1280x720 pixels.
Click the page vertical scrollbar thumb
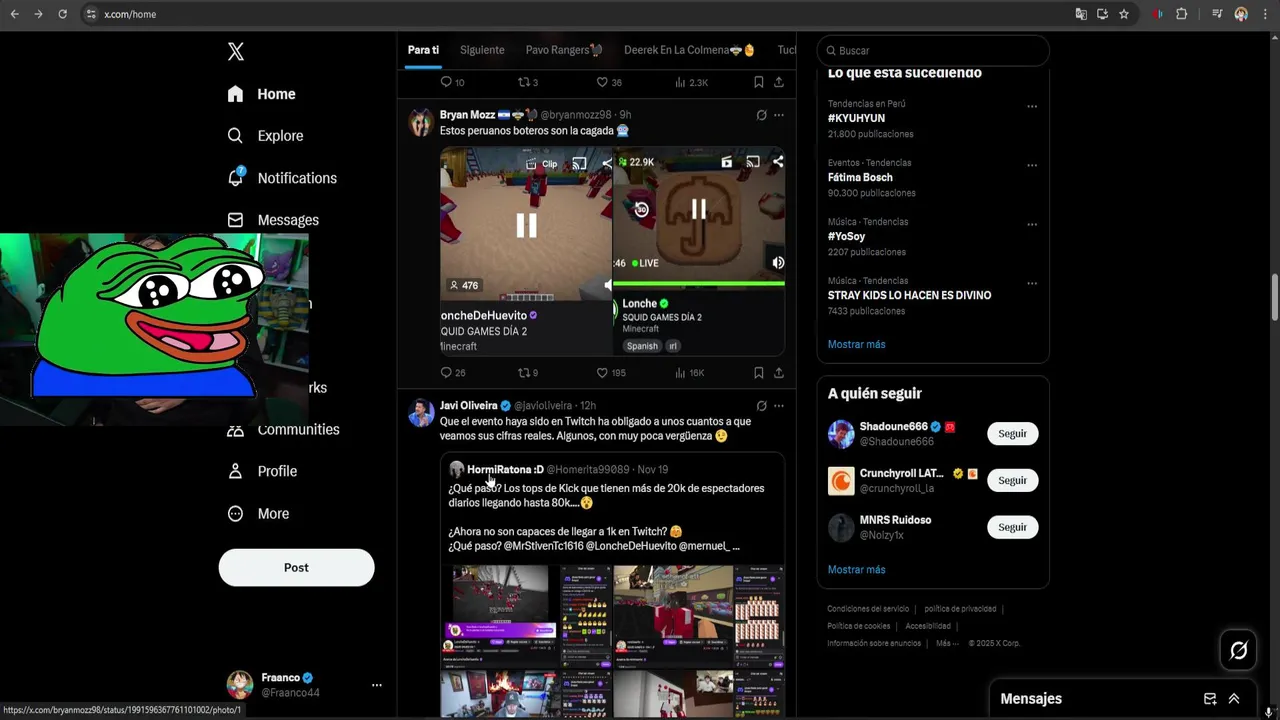click(x=1275, y=297)
